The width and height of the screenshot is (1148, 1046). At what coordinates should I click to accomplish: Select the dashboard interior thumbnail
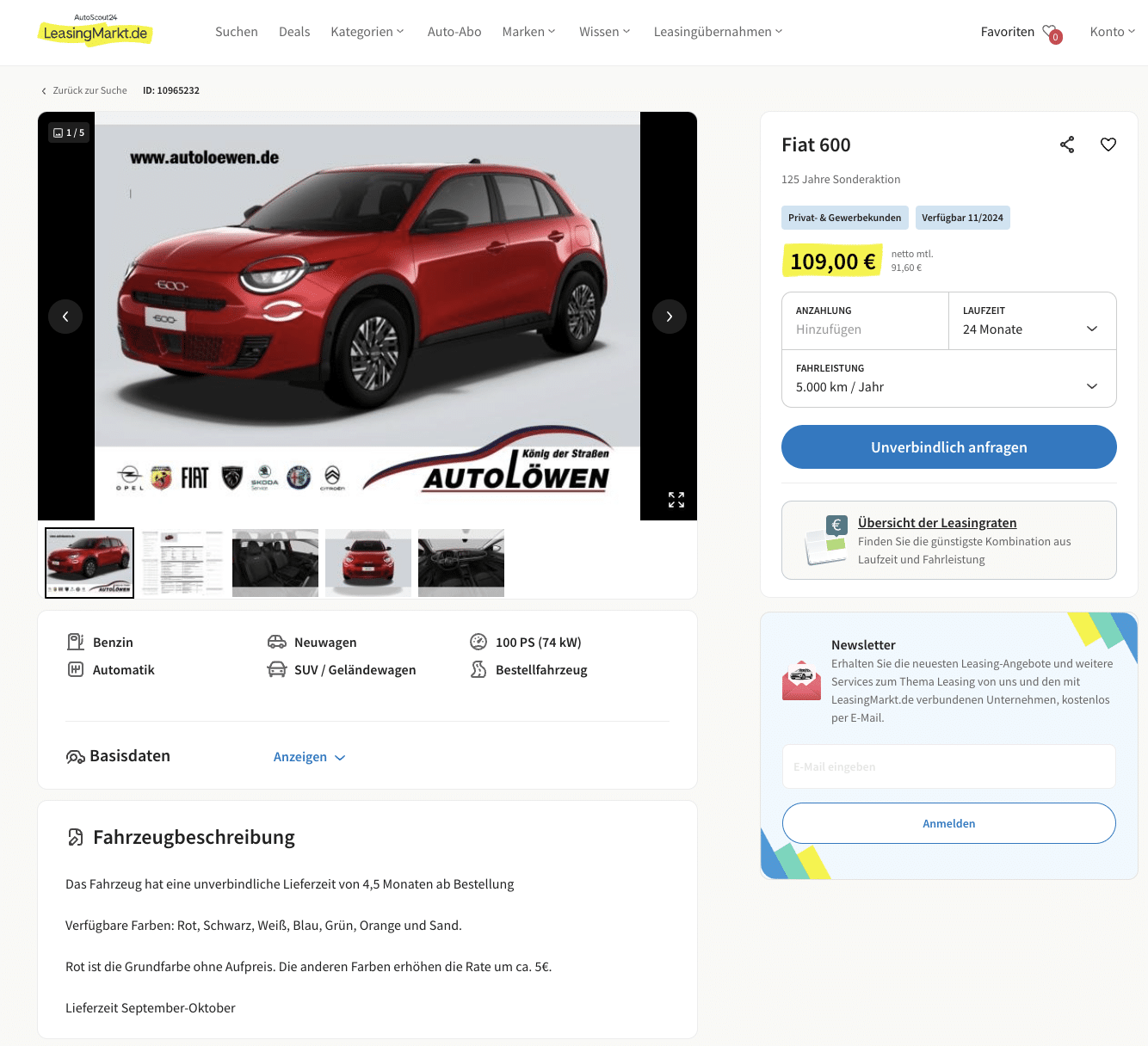pos(461,563)
